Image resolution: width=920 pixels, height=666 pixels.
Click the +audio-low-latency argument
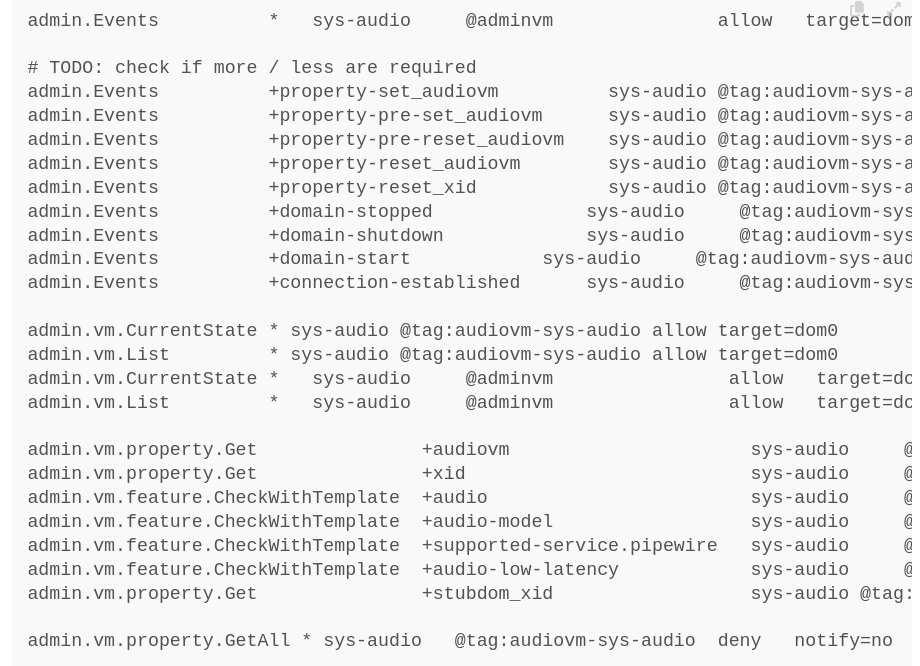click(x=520, y=570)
